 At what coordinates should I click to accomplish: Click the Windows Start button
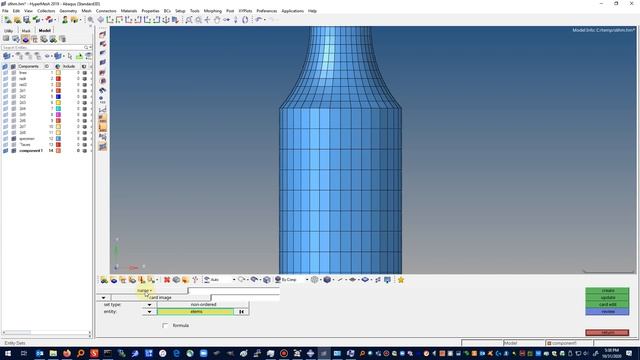8,353
